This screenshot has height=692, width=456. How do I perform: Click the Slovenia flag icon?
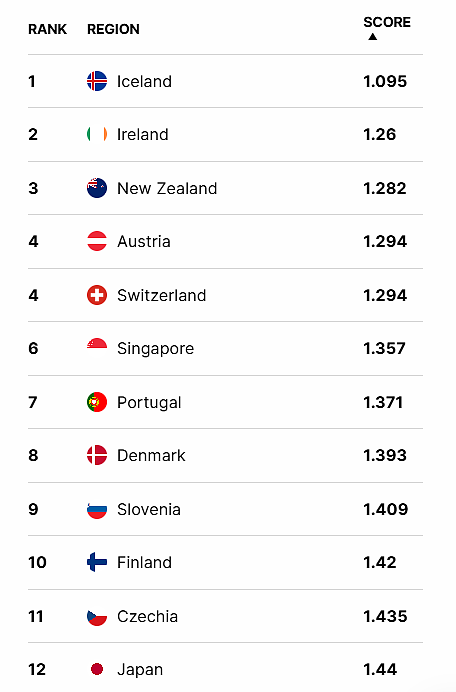97,509
